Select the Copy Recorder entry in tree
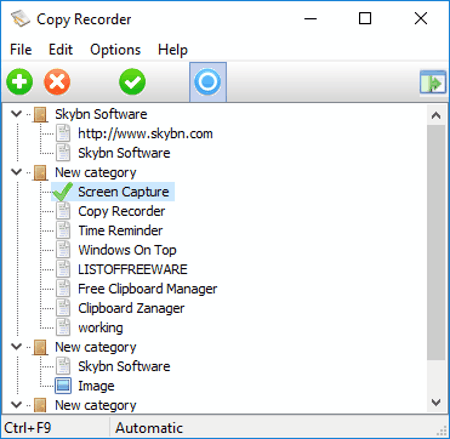 (121, 211)
